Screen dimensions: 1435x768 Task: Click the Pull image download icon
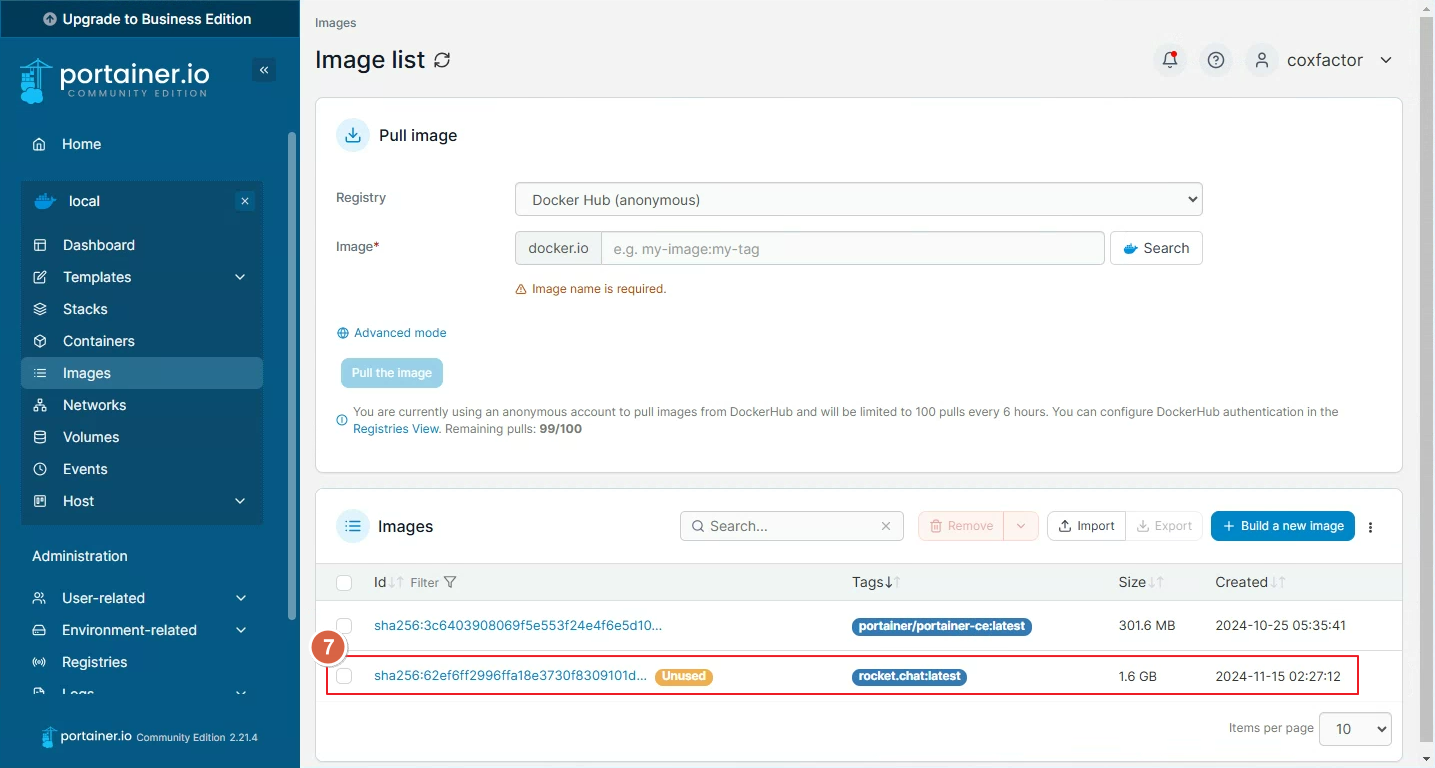pos(352,135)
